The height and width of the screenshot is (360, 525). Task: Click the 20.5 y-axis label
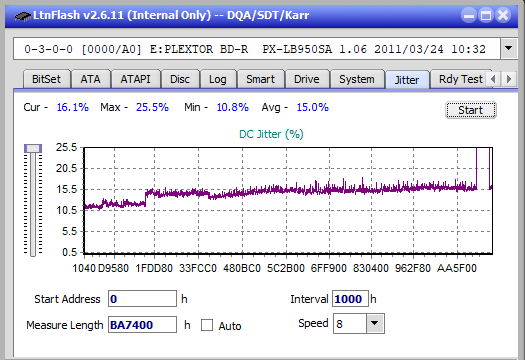tap(67, 168)
